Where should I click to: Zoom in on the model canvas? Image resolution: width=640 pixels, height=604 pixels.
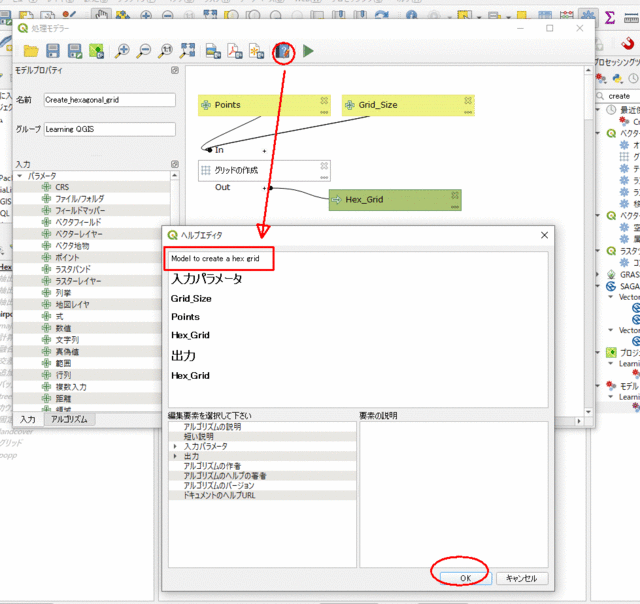click(x=122, y=51)
